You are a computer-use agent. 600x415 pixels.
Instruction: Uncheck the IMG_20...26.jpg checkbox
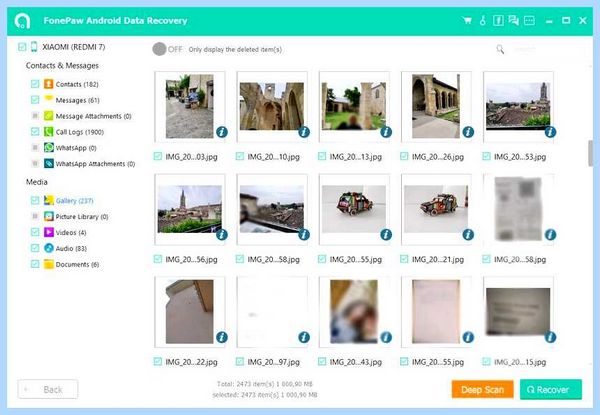pyautogui.click(x=404, y=156)
